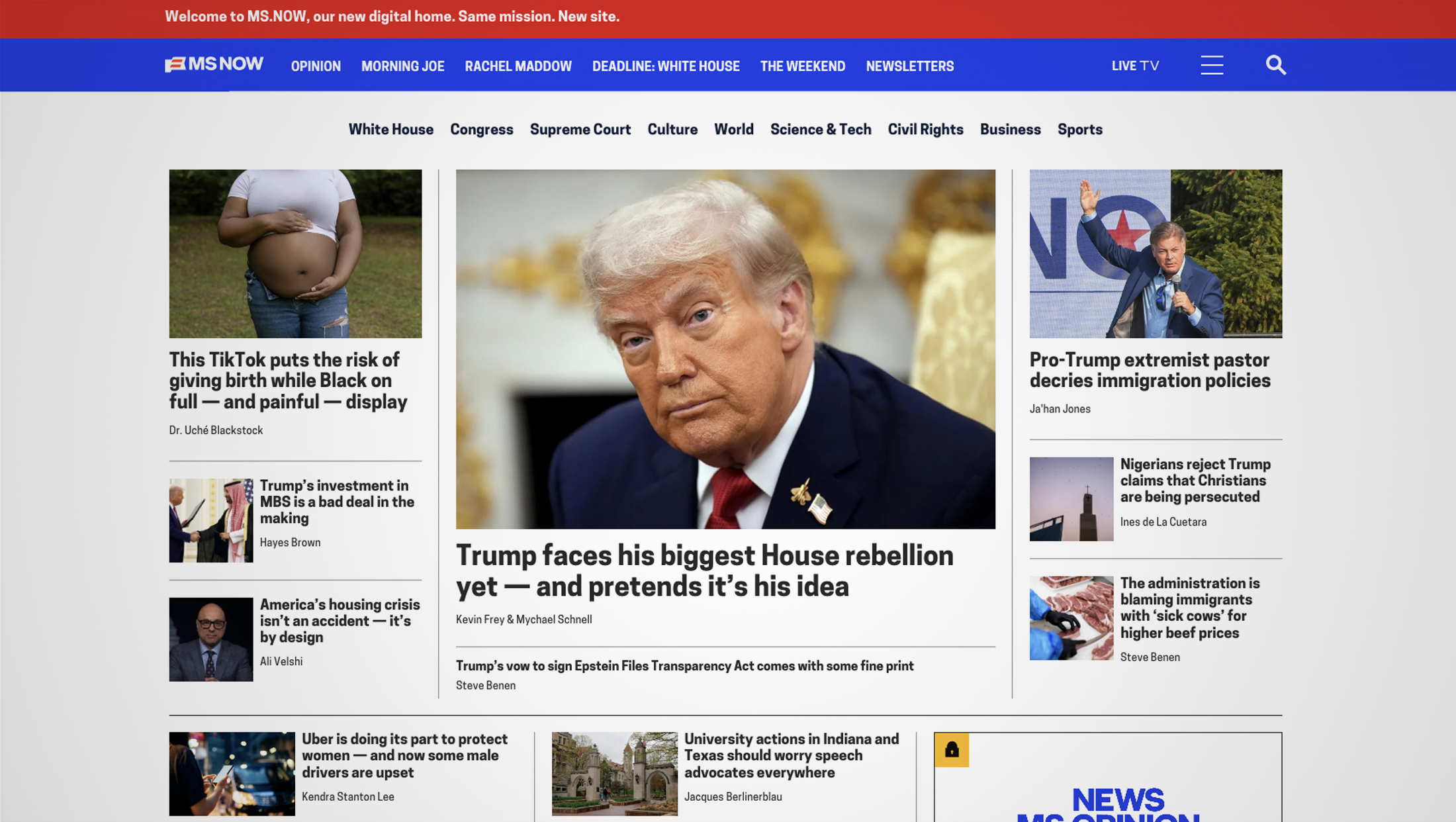1456x822 pixels.
Task: Click the MS NOW logo
Action: (x=214, y=64)
